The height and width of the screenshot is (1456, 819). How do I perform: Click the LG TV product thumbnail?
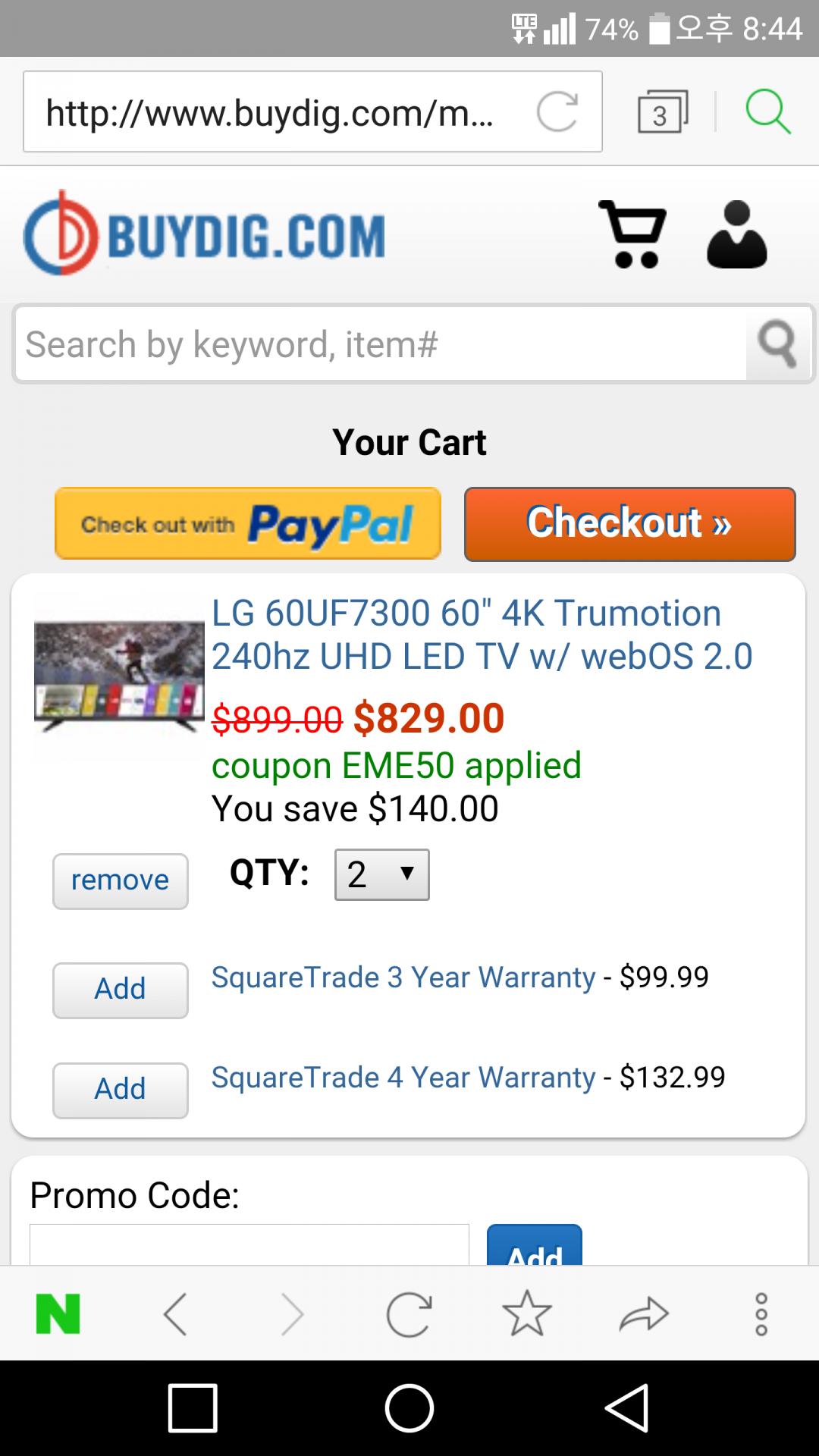(x=119, y=676)
